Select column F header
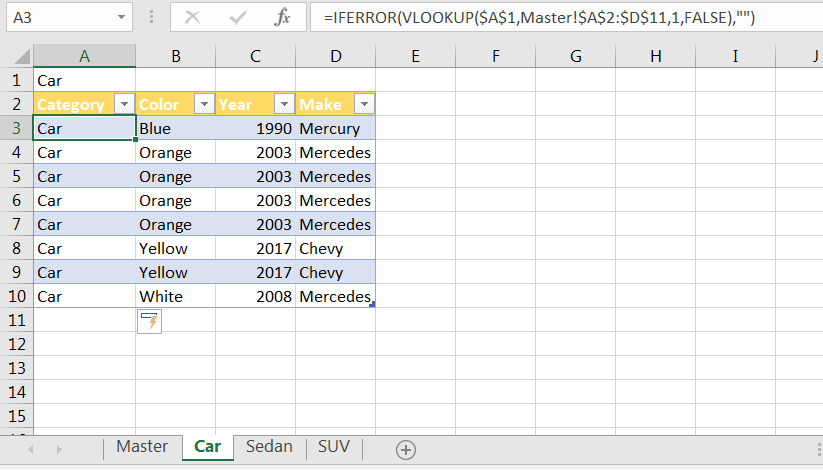The width and height of the screenshot is (823, 470). [x=495, y=56]
